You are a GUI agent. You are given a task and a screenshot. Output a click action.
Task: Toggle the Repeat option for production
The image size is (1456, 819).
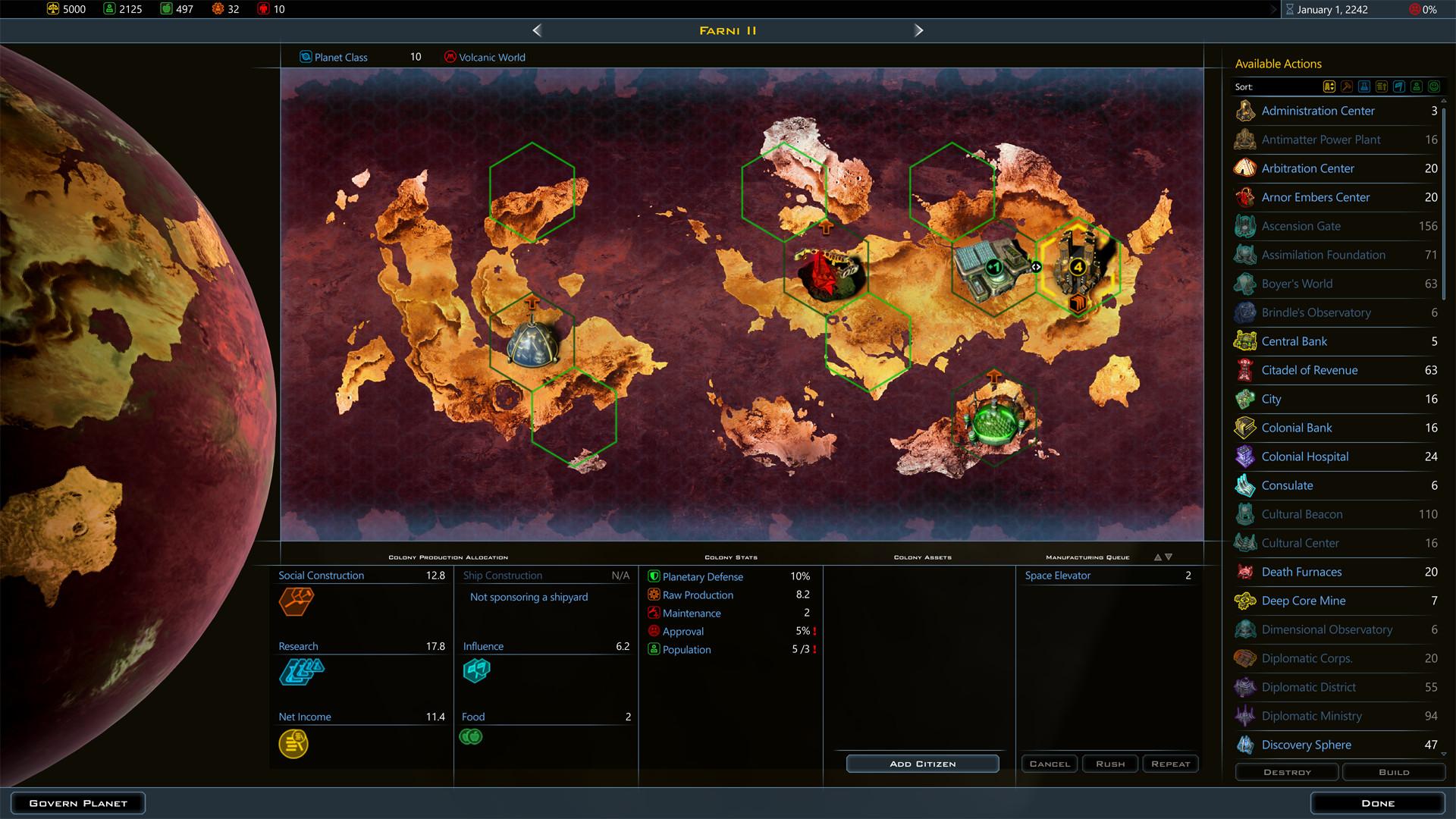(1170, 764)
